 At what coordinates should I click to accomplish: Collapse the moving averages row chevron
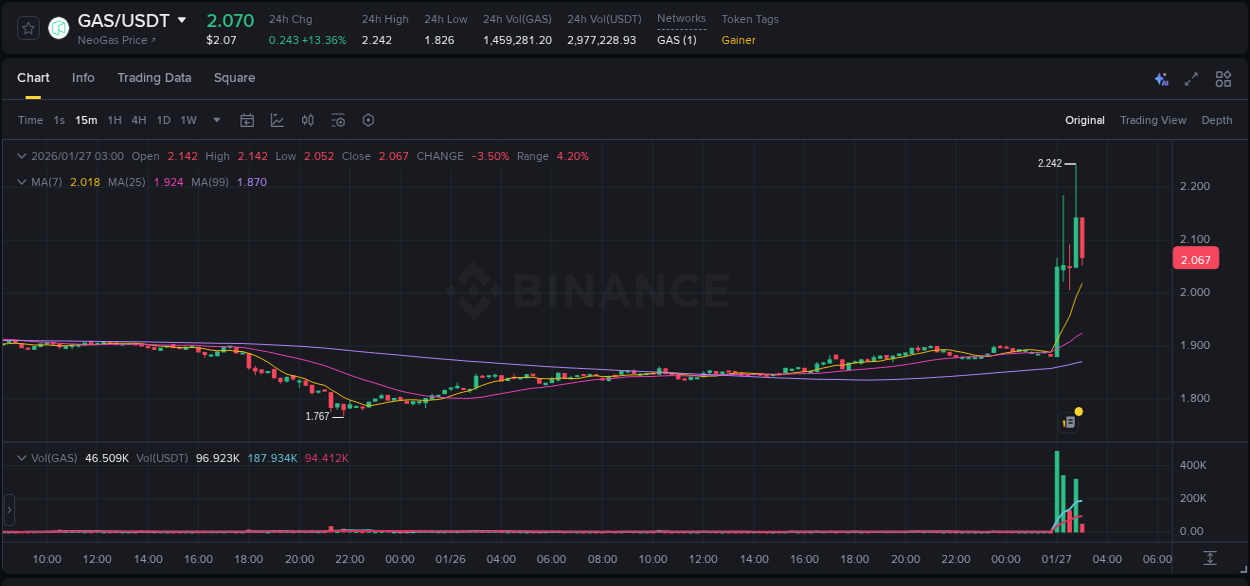(x=21, y=182)
